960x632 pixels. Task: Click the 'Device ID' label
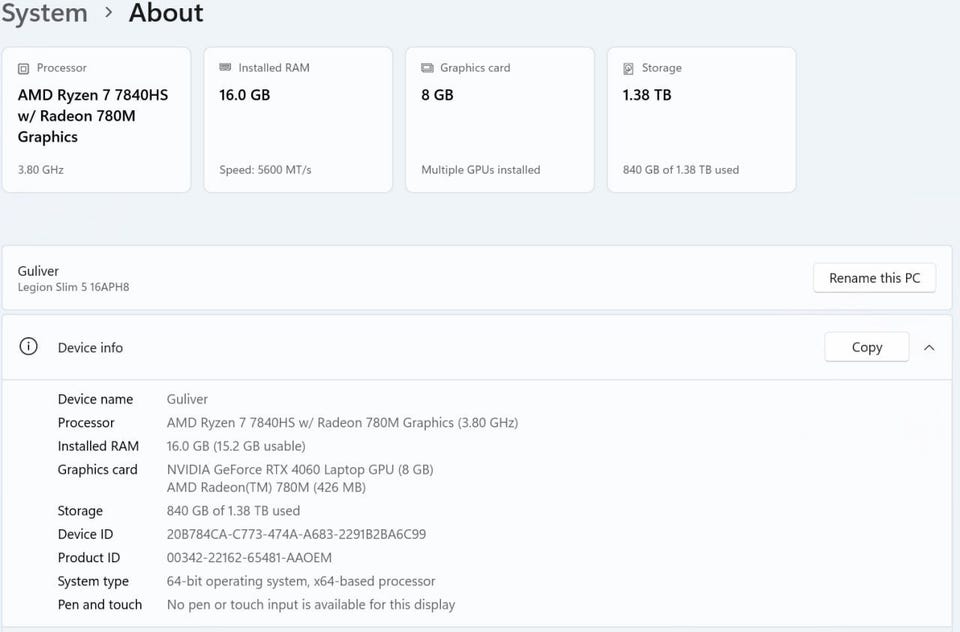coord(86,534)
